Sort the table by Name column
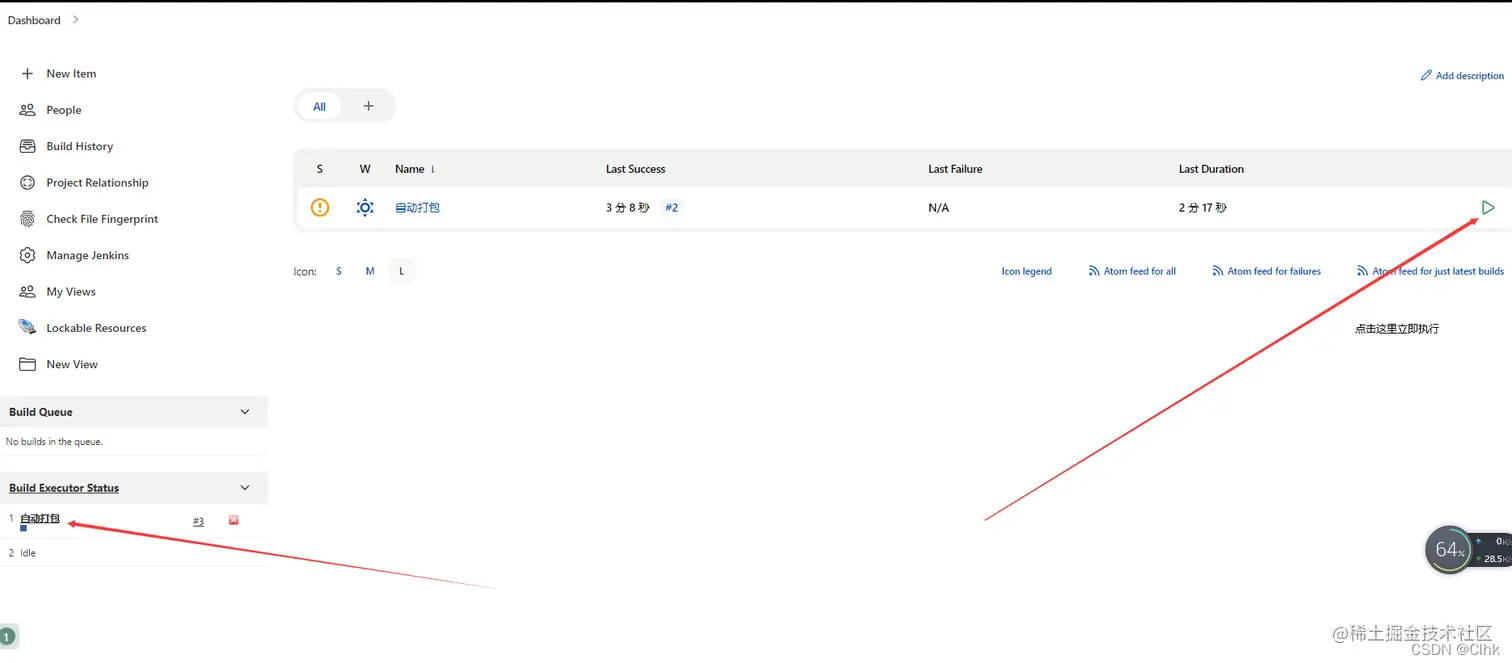The width and height of the screenshot is (1512, 663). point(415,169)
